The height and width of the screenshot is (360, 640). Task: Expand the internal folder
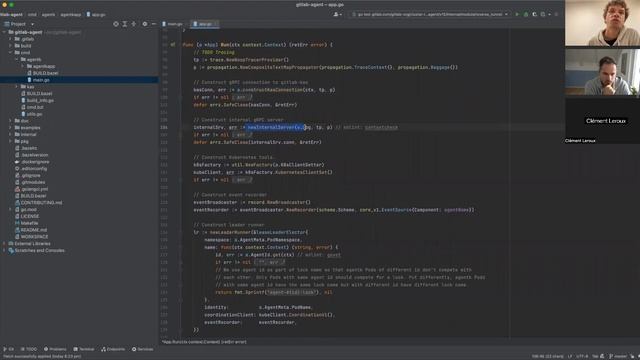11,134
